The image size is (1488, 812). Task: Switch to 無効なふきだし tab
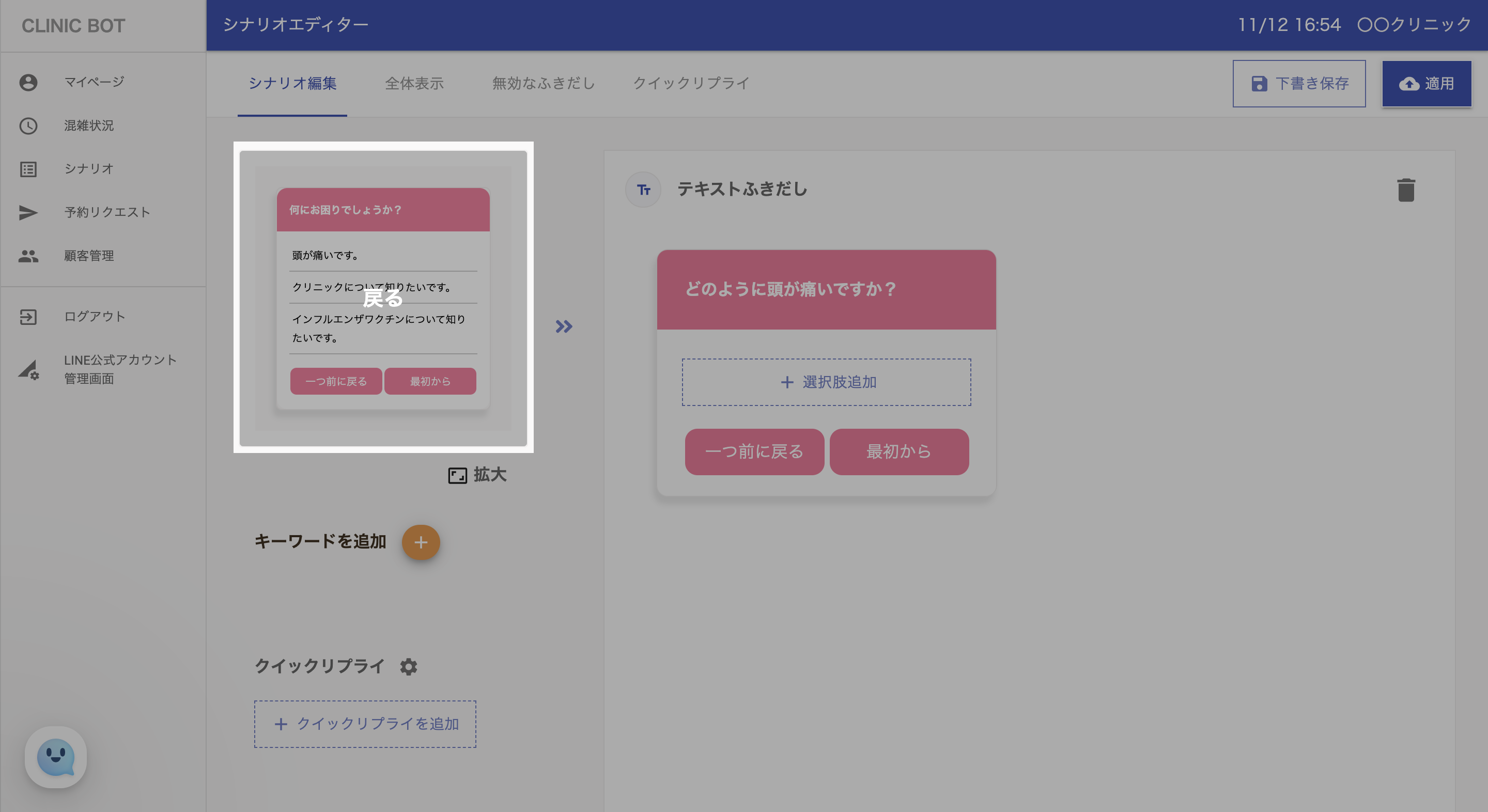tap(543, 83)
